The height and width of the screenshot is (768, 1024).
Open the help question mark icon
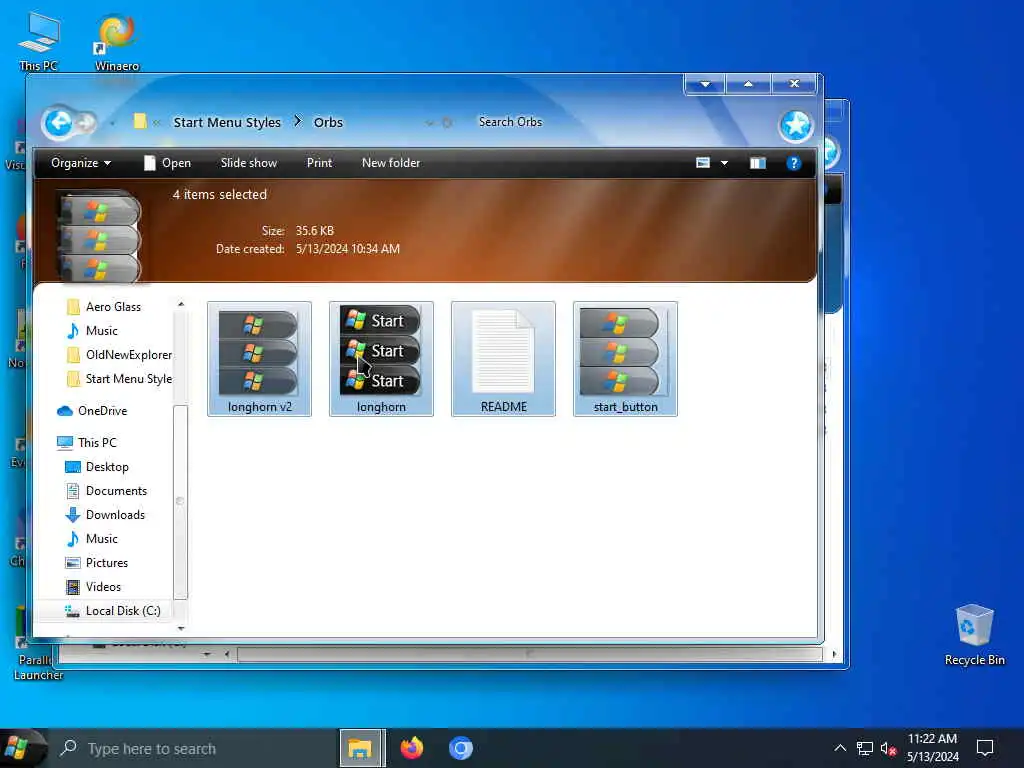[793, 163]
